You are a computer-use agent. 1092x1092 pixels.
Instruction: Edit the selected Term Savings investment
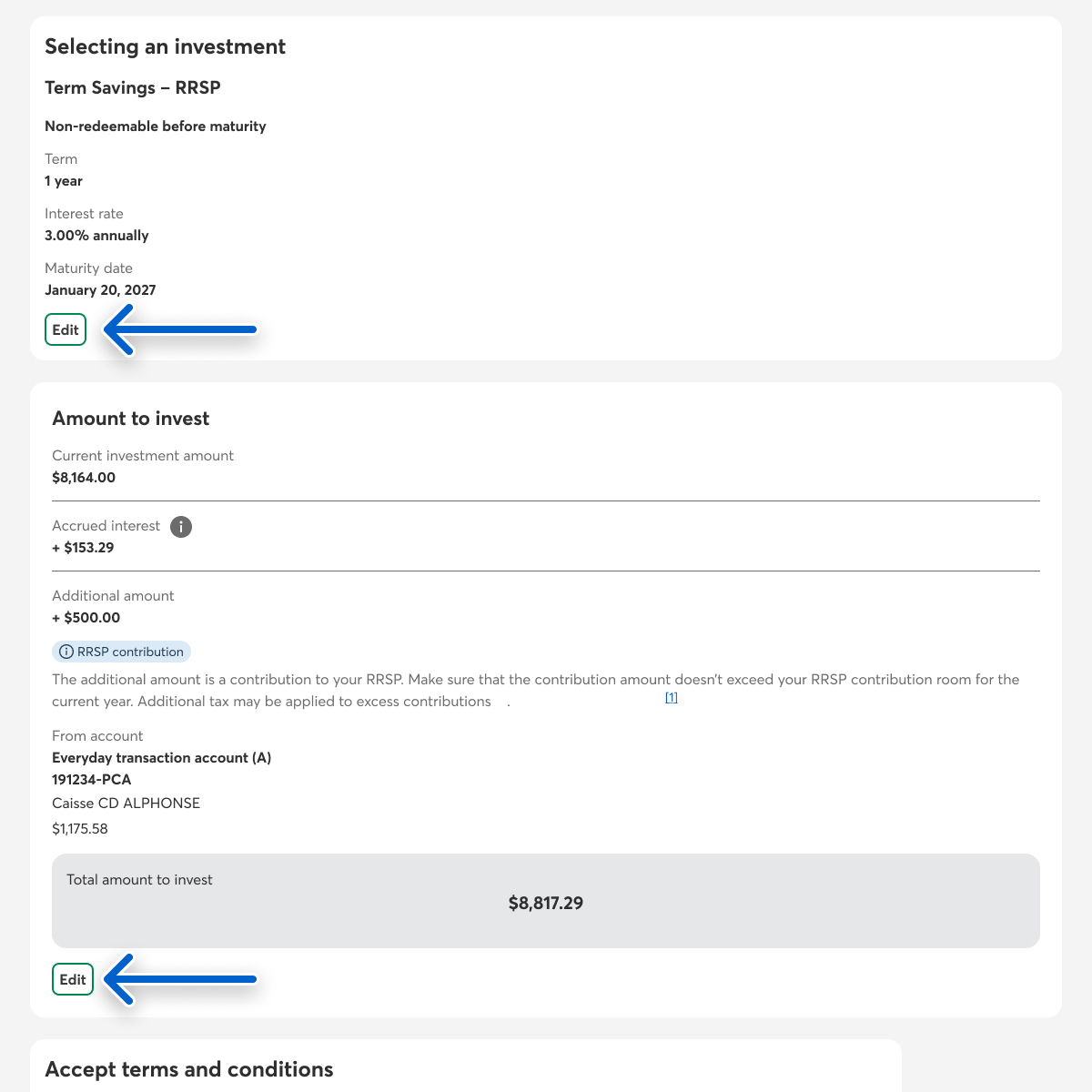click(66, 329)
